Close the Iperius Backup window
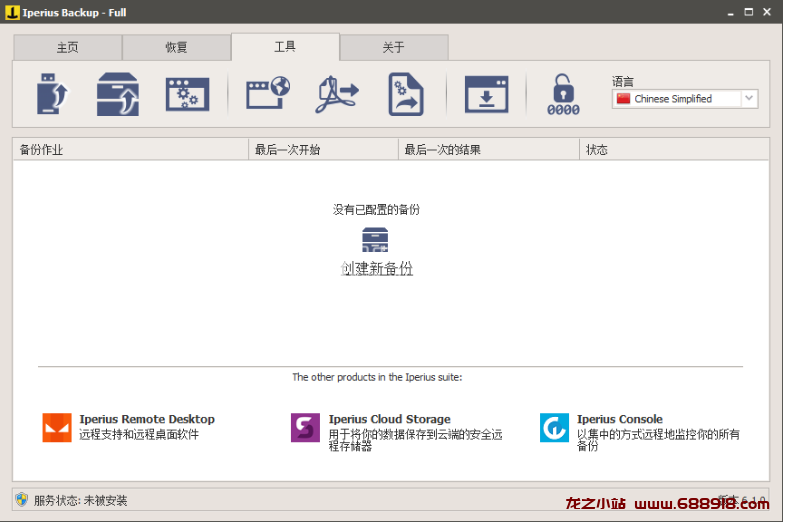This screenshot has width=785, height=524. 767,12
